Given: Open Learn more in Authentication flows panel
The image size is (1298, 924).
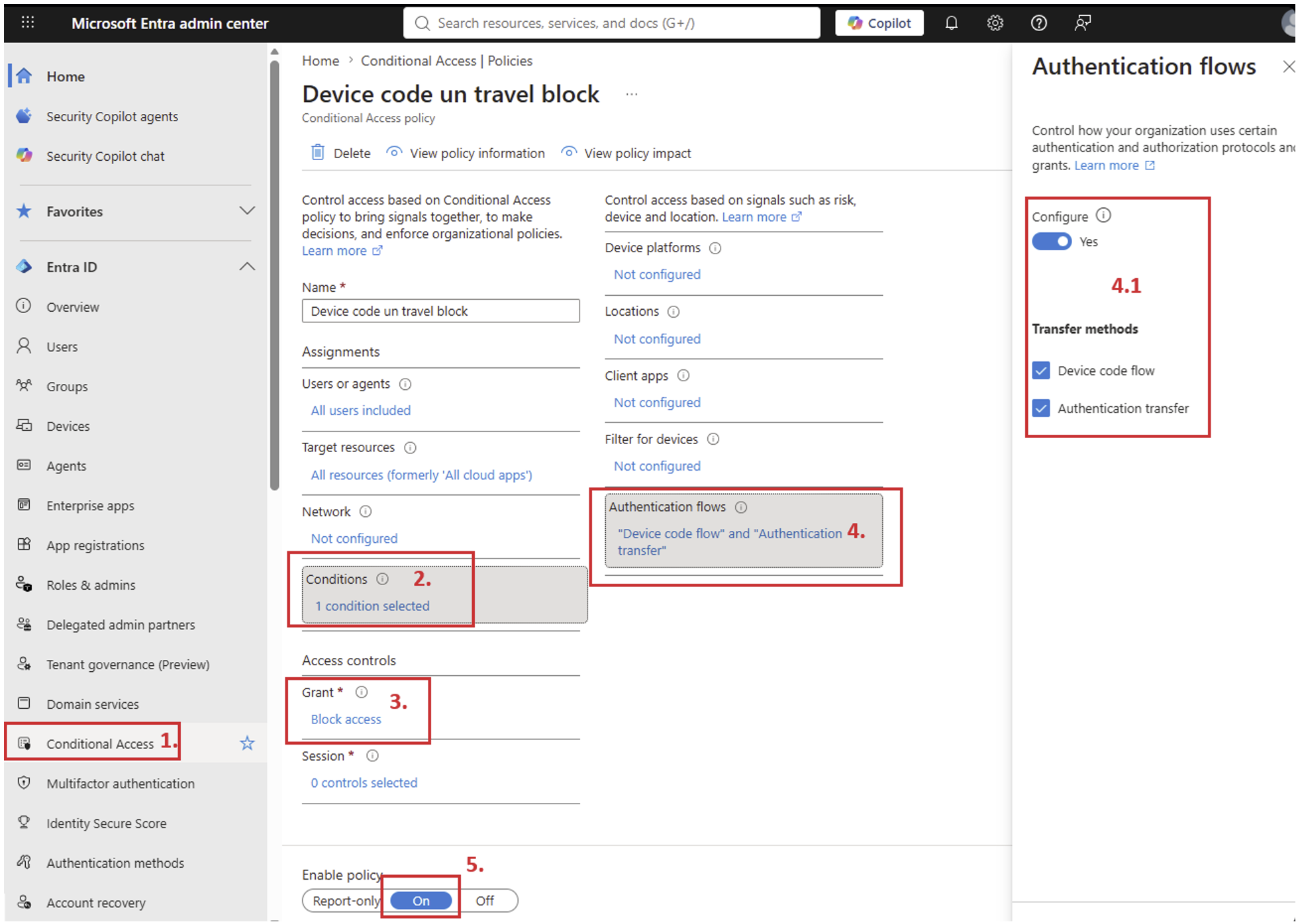Looking at the screenshot, I should (1114, 165).
